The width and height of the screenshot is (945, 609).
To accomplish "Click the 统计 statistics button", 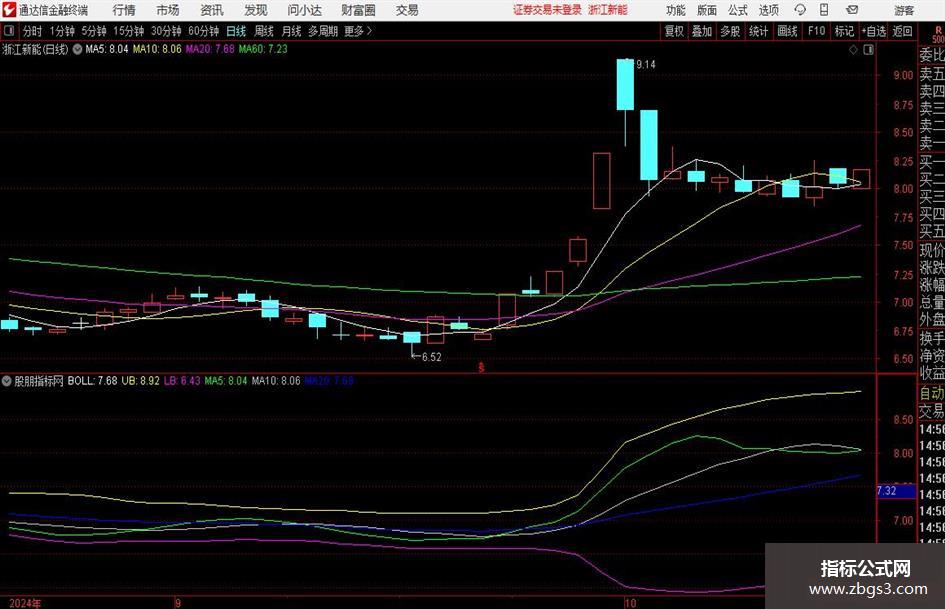I will click(759, 31).
